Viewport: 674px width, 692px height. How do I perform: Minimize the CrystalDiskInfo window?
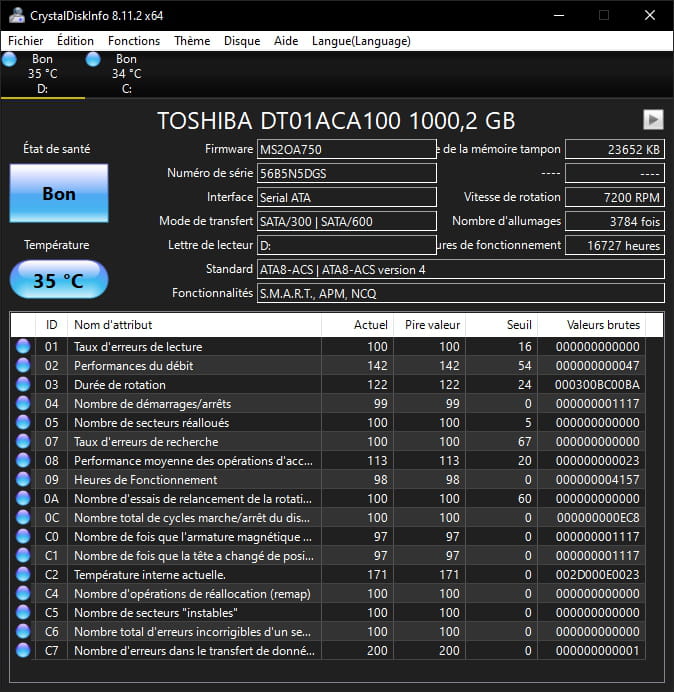pos(559,15)
